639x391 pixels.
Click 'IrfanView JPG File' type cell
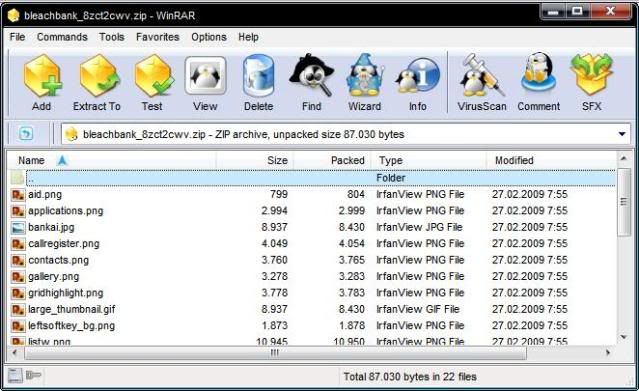[419, 228]
